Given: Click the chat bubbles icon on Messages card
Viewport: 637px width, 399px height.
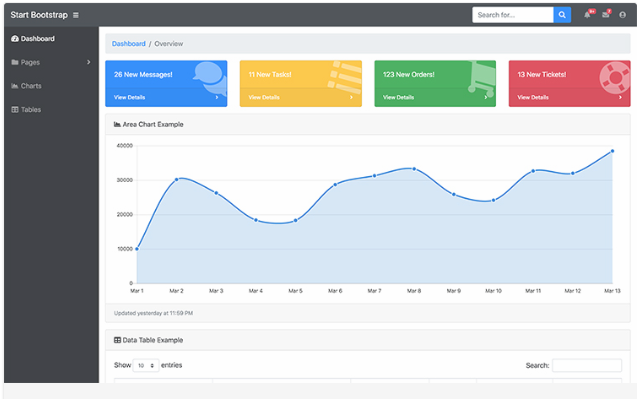Looking at the screenshot, I should (x=210, y=78).
